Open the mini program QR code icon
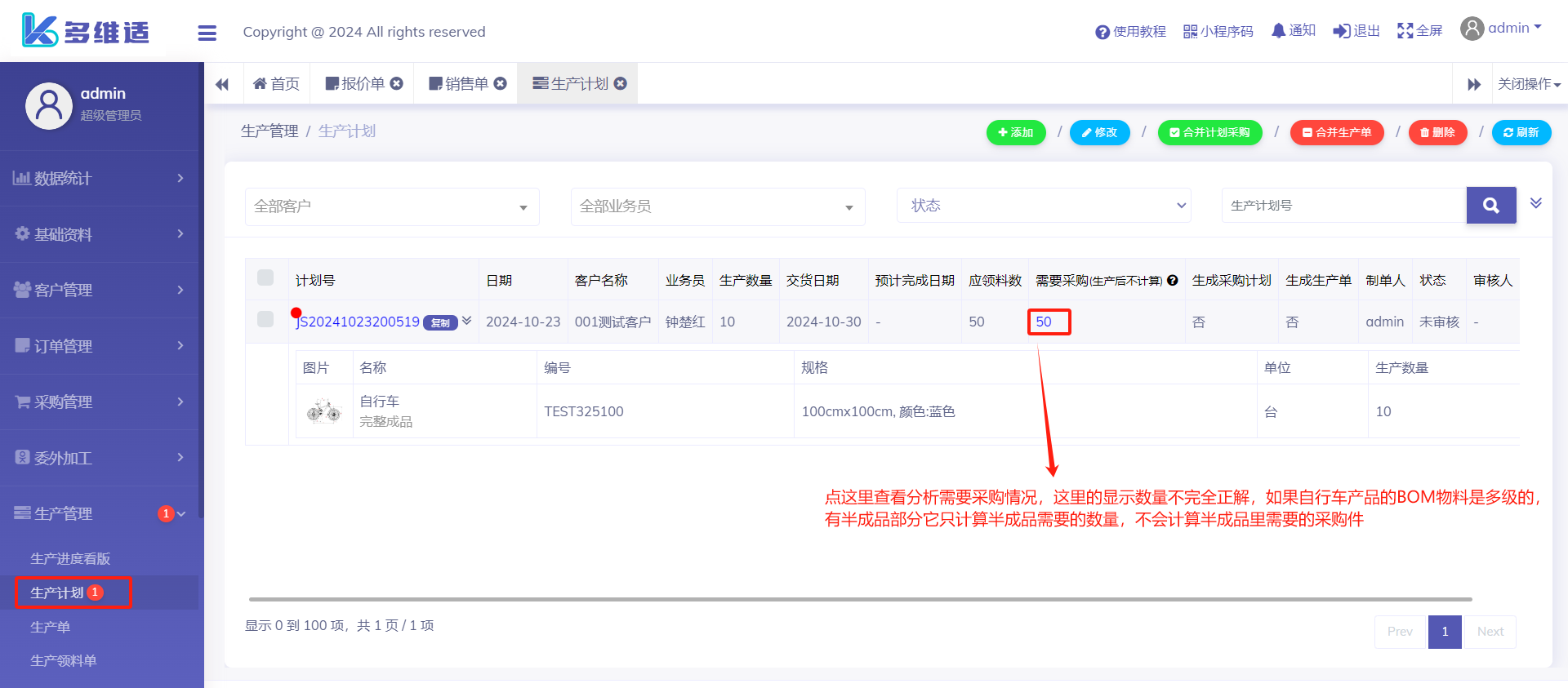 1190,32
